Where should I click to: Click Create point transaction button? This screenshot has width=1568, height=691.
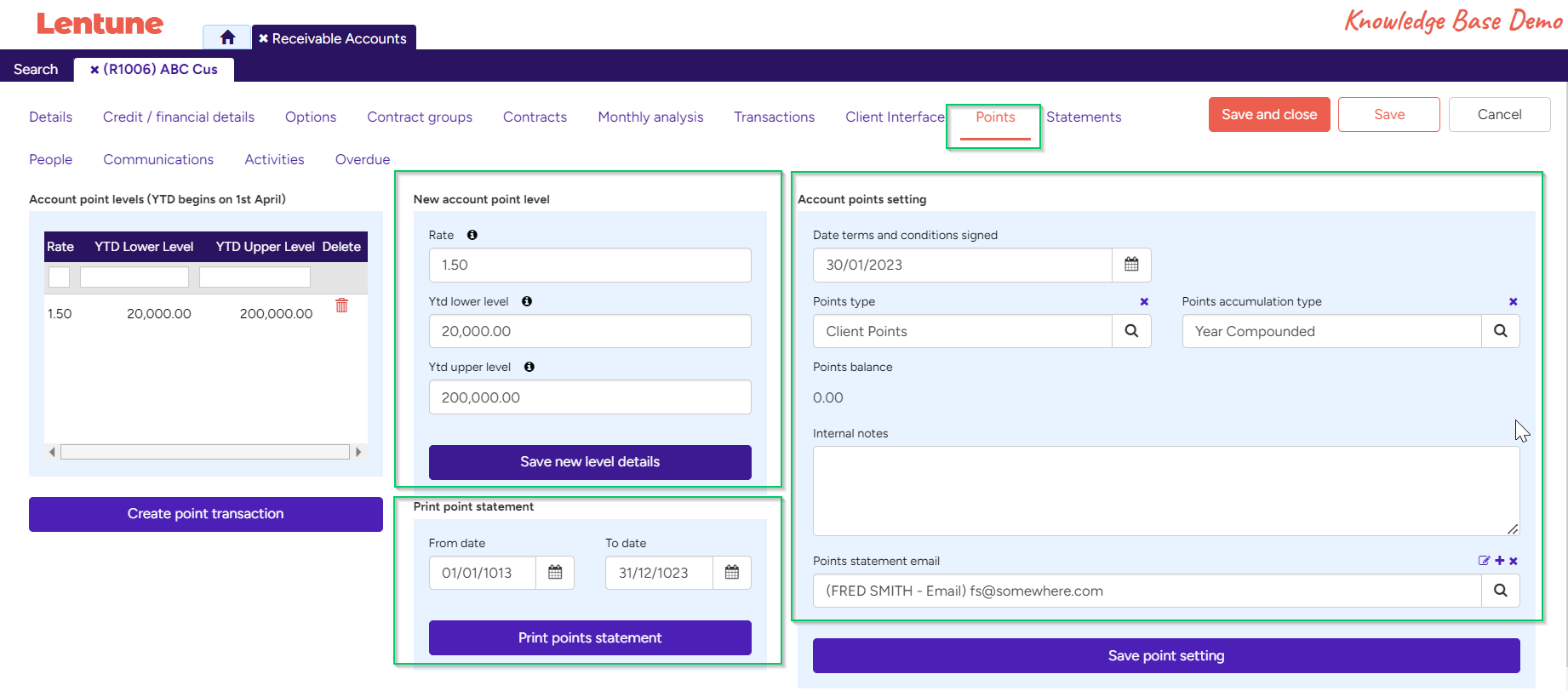point(206,514)
